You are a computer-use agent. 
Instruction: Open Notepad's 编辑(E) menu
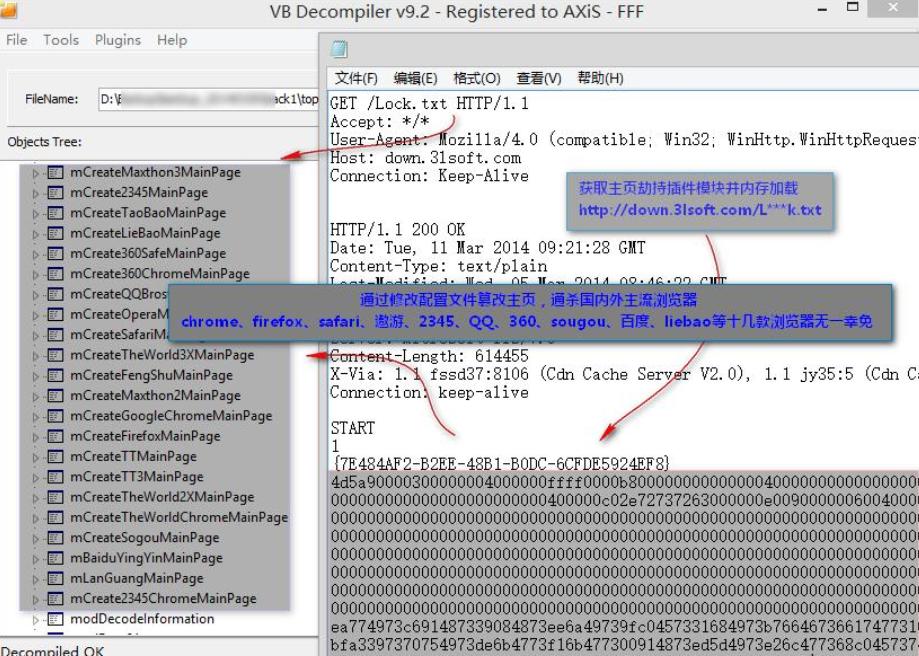pyautogui.click(x=416, y=78)
